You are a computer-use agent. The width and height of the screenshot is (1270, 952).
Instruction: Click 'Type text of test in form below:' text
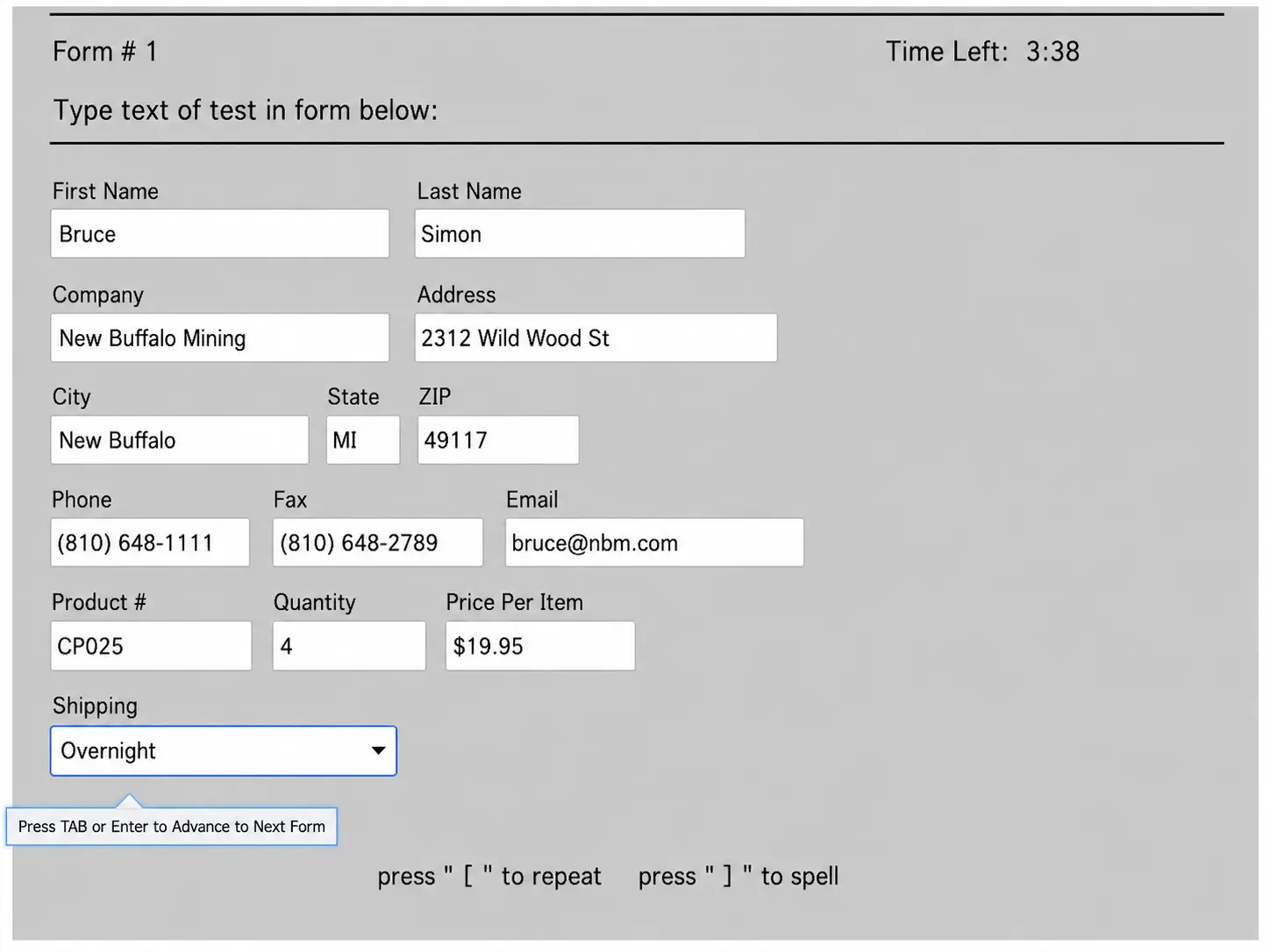pyautogui.click(x=246, y=110)
